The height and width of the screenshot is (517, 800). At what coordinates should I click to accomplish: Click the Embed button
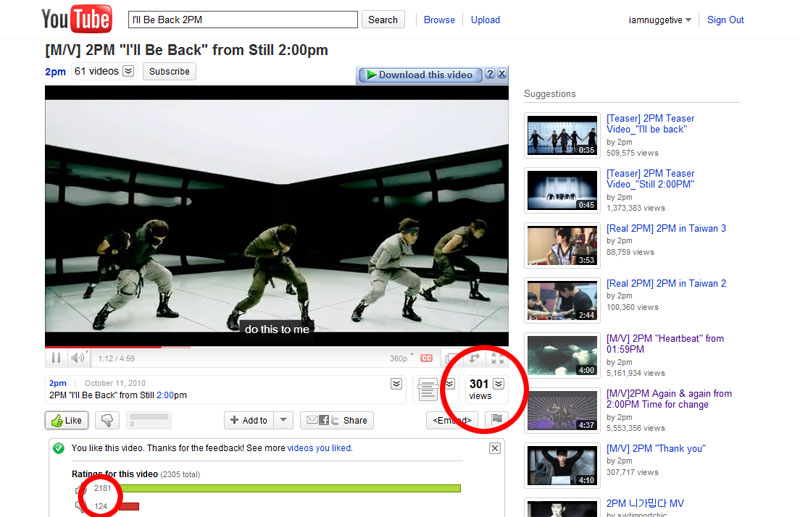coord(452,420)
